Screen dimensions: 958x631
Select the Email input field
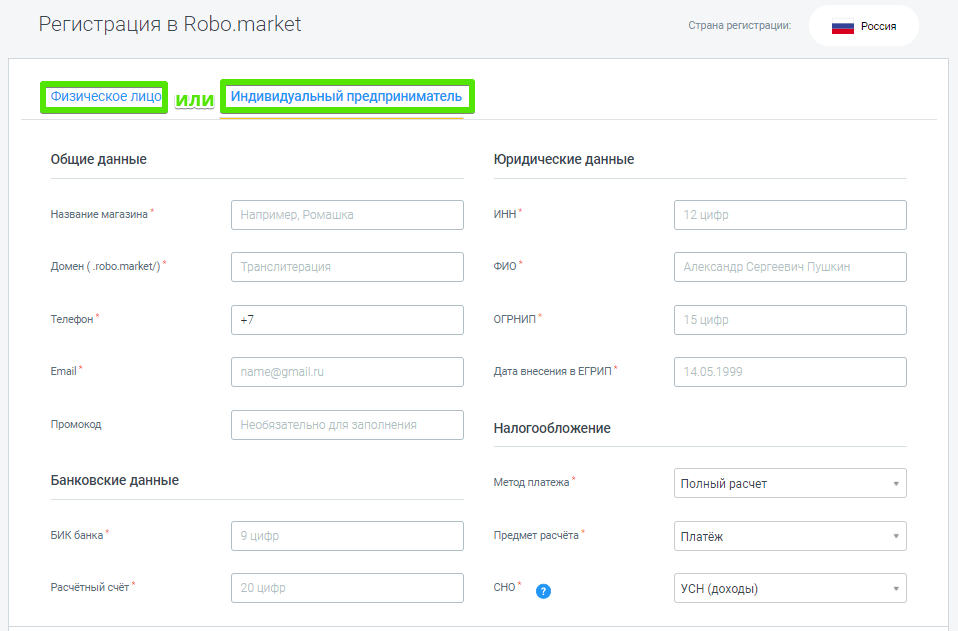347,372
